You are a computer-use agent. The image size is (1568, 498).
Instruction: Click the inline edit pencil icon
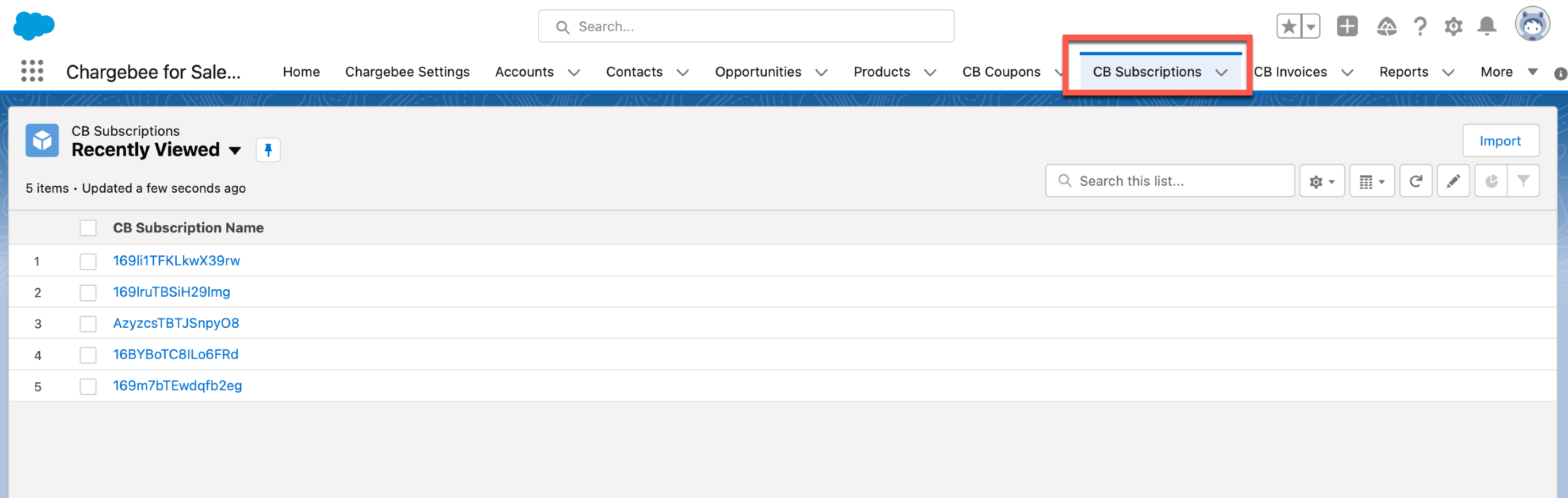pos(1453,181)
